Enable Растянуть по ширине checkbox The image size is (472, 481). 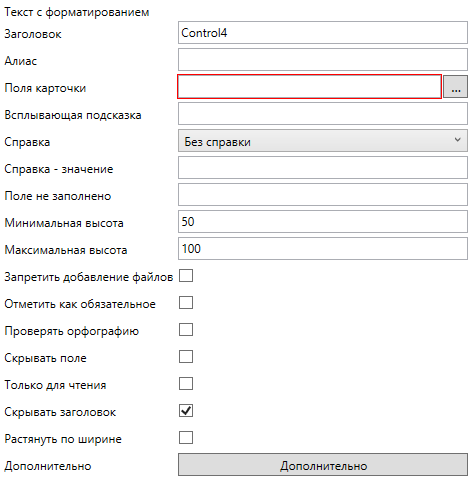186,438
